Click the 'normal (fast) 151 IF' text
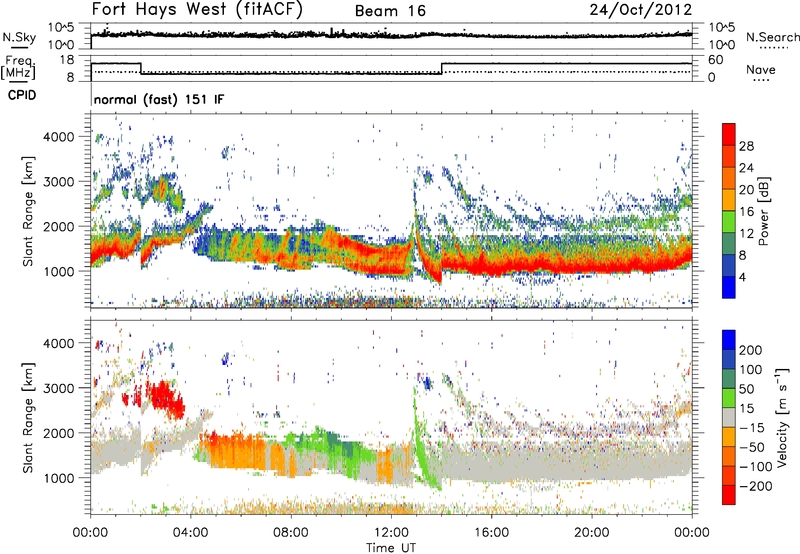The height and width of the screenshot is (554, 800). (159, 99)
